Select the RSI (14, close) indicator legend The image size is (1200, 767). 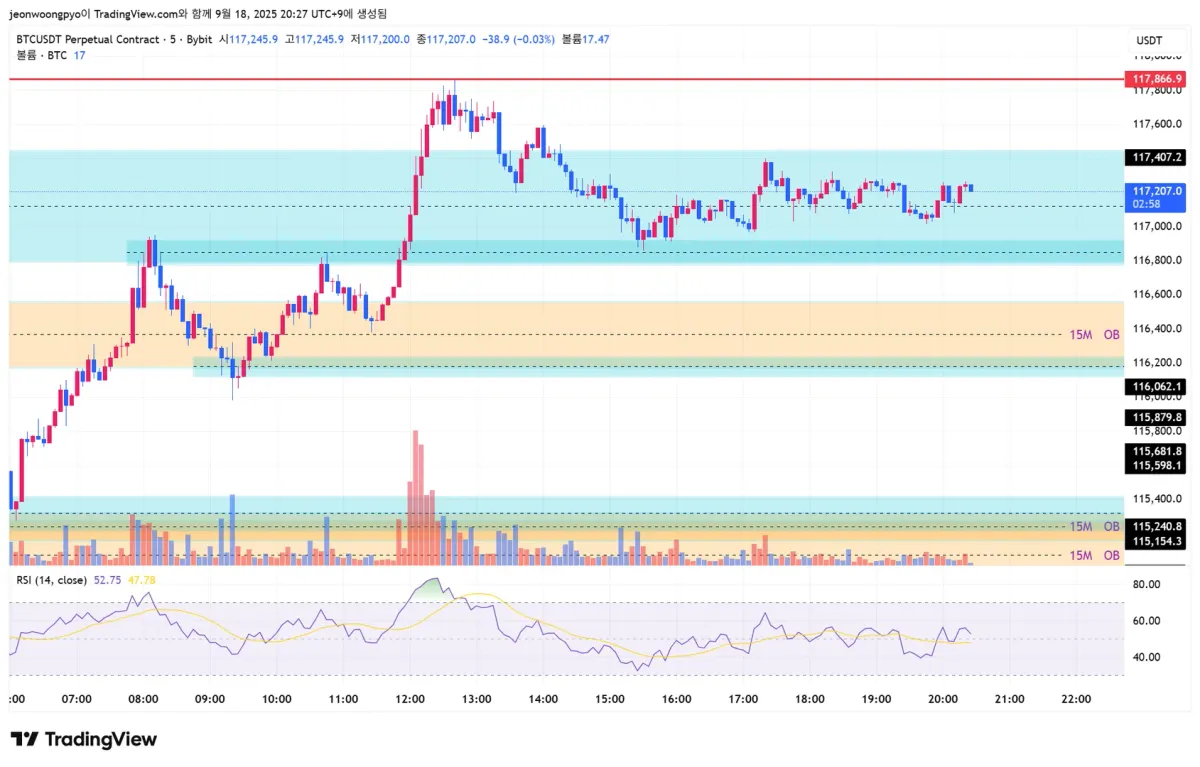52,579
